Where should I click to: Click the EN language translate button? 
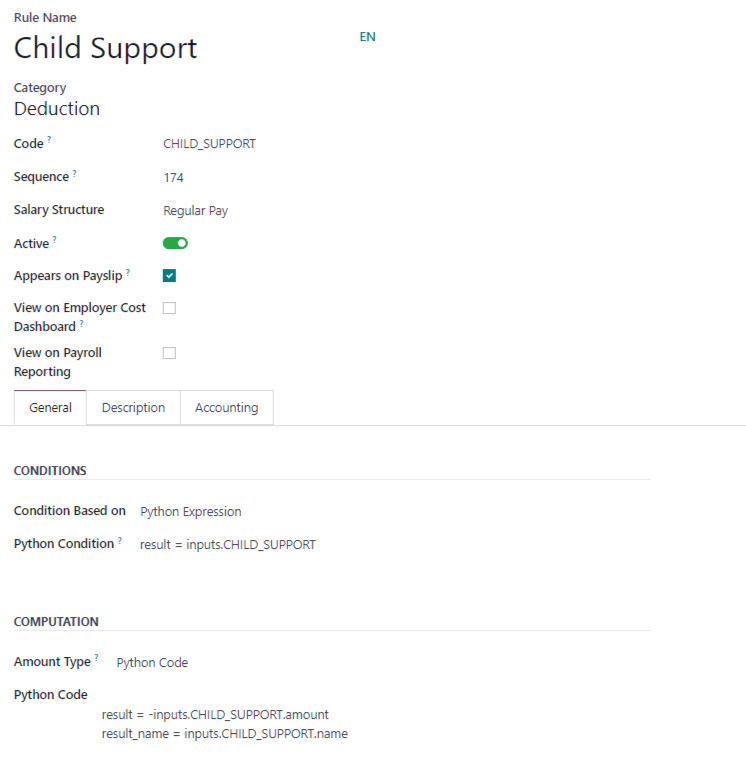(367, 37)
